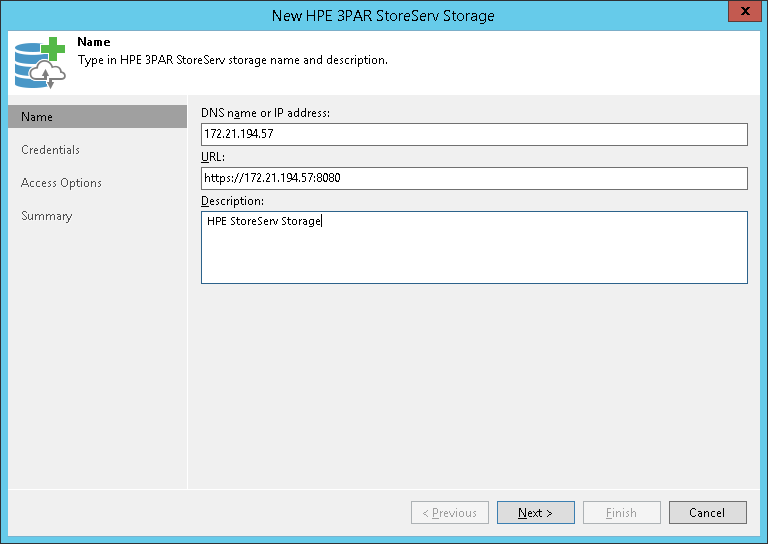Image resolution: width=768 pixels, height=544 pixels.
Task: Close the New HPE 3PAR StoreServ dialog
Action: [x=740, y=13]
